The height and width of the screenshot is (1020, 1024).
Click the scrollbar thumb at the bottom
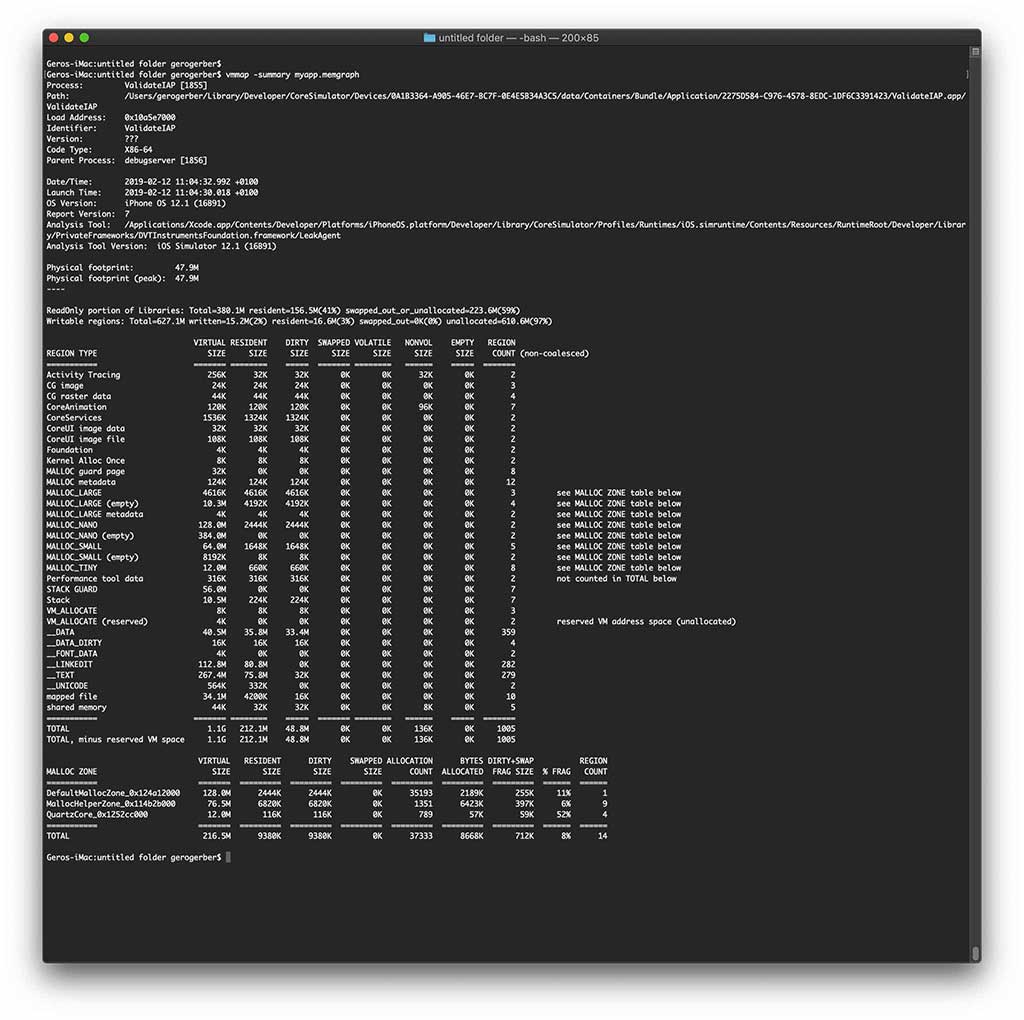tap(975, 952)
